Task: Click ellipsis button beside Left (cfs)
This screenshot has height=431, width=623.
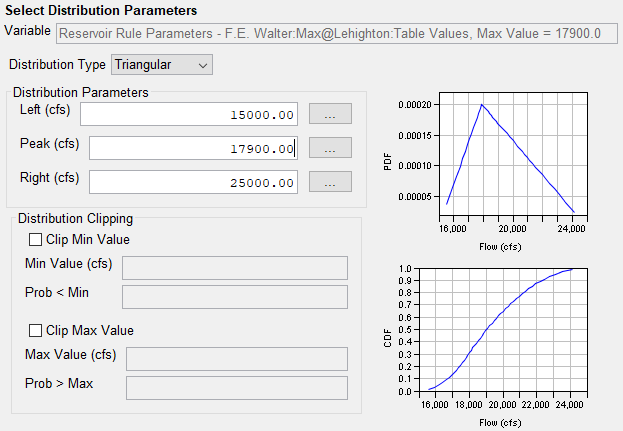Action: pyautogui.click(x=329, y=114)
